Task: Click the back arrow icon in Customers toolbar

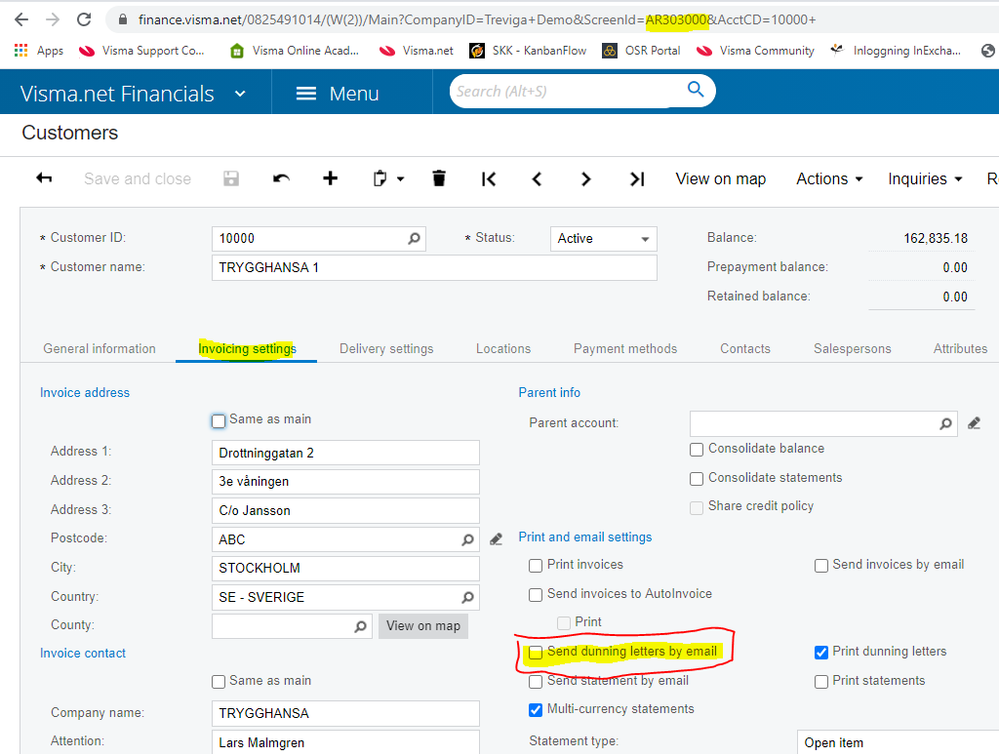Action: 44,178
